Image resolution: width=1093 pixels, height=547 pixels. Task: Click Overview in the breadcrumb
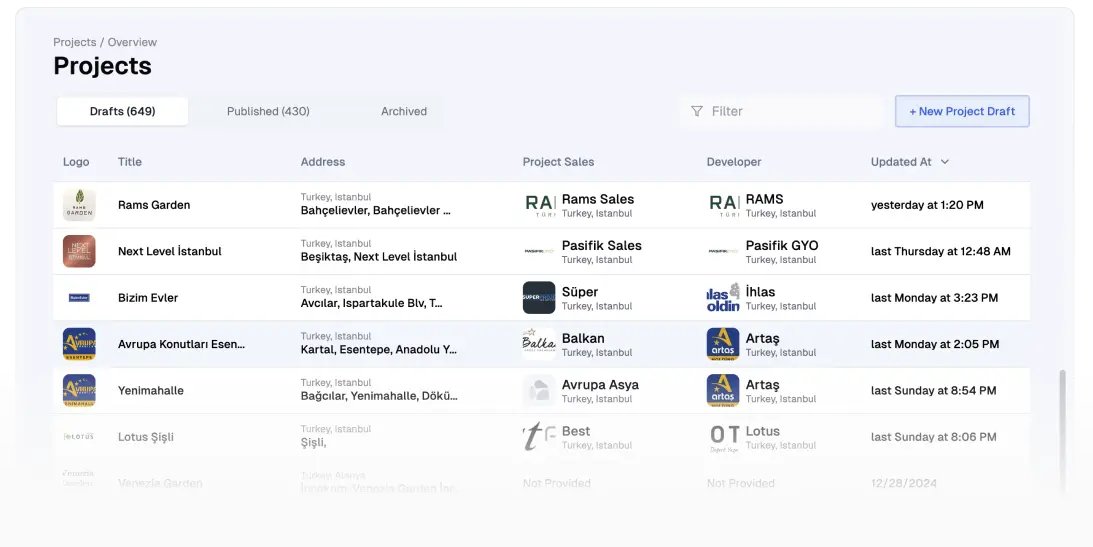(132, 43)
